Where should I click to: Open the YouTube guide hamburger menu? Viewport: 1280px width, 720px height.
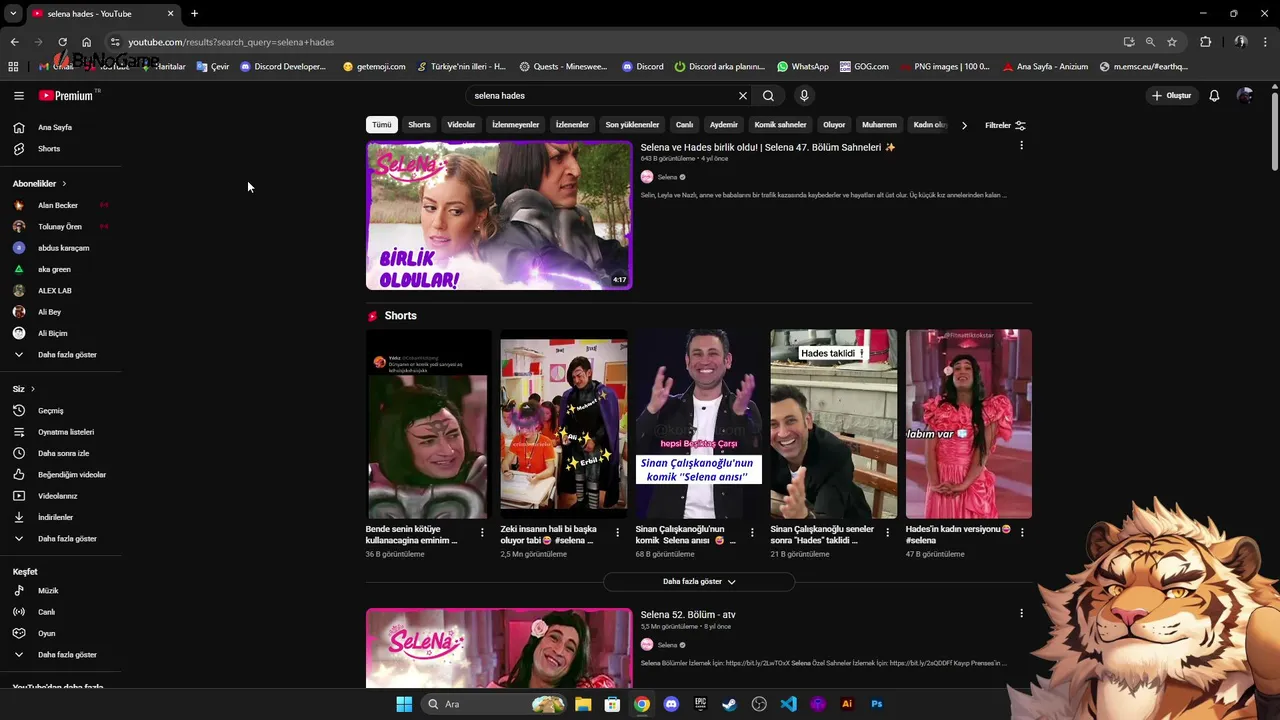pyautogui.click(x=19, y=96)
